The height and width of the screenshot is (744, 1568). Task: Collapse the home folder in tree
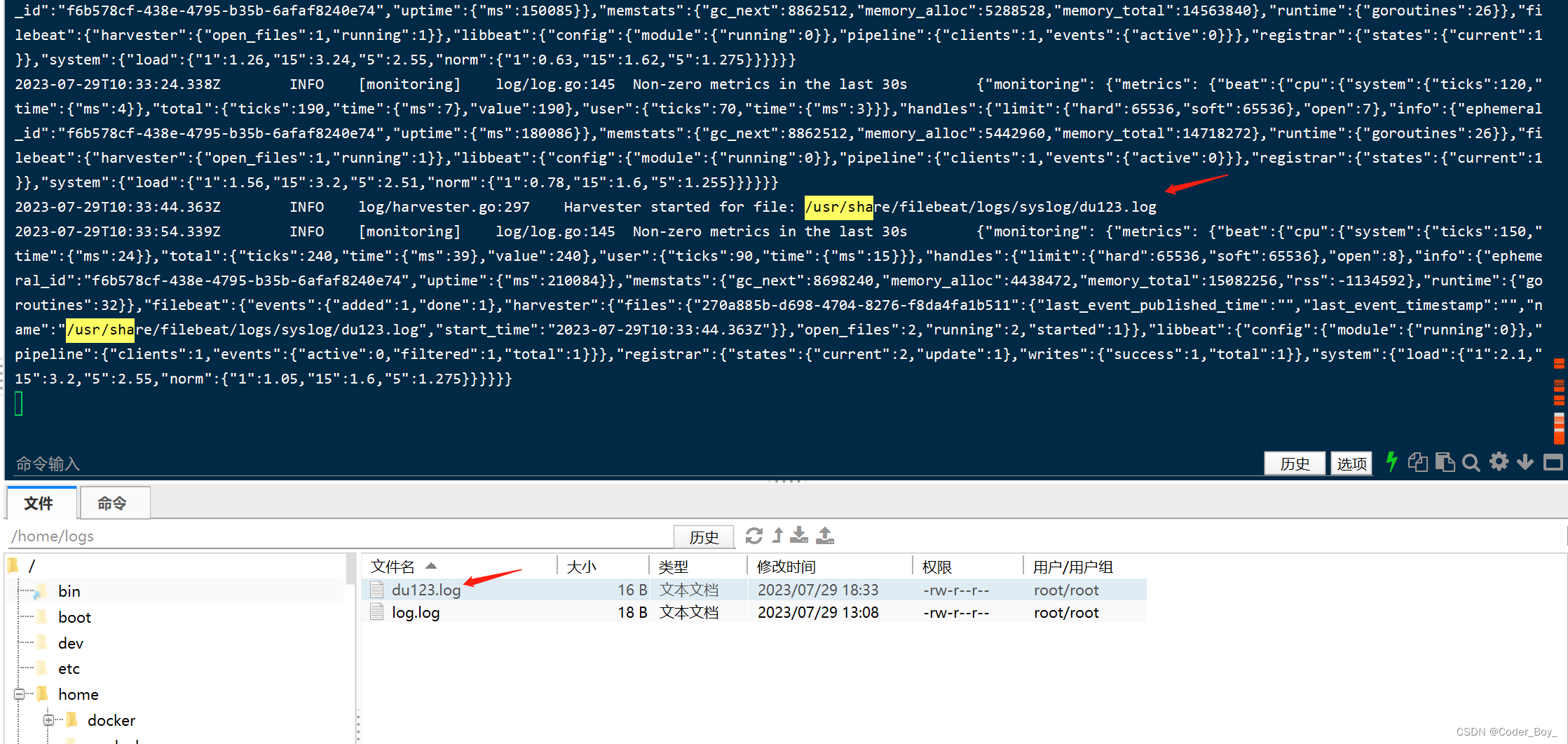coord(19,694)
